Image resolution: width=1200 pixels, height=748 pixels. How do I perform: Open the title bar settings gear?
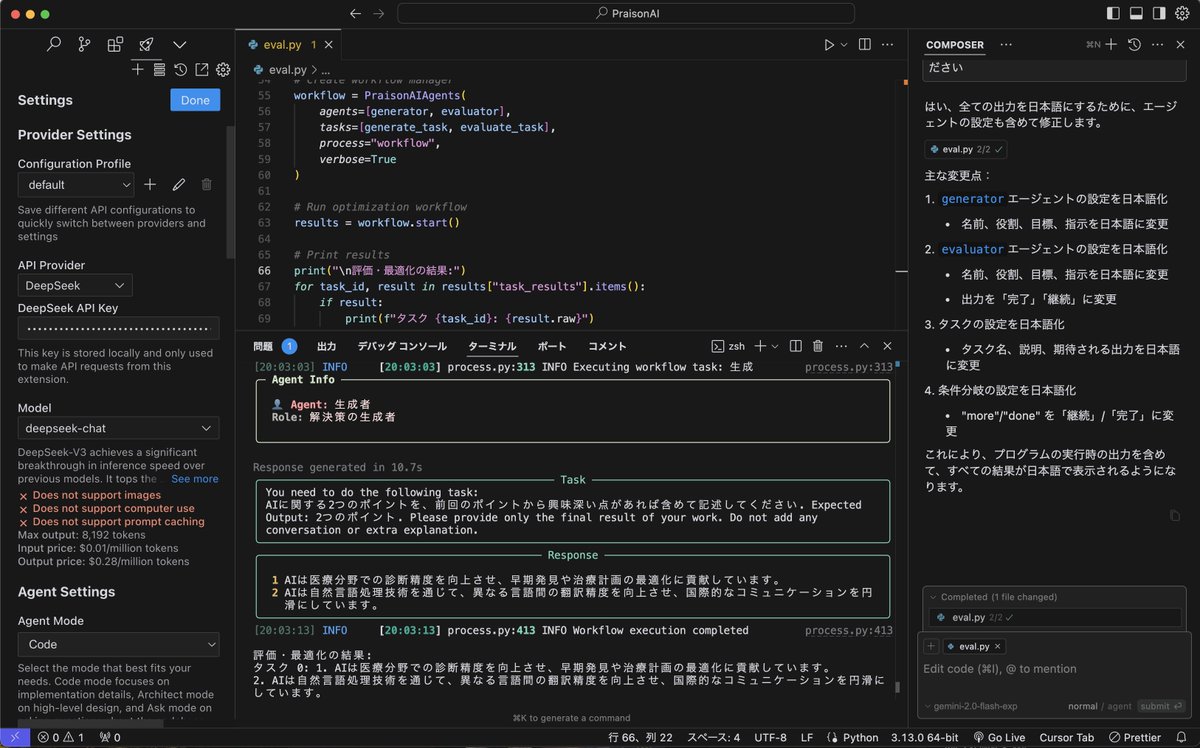coord(1180,14)
